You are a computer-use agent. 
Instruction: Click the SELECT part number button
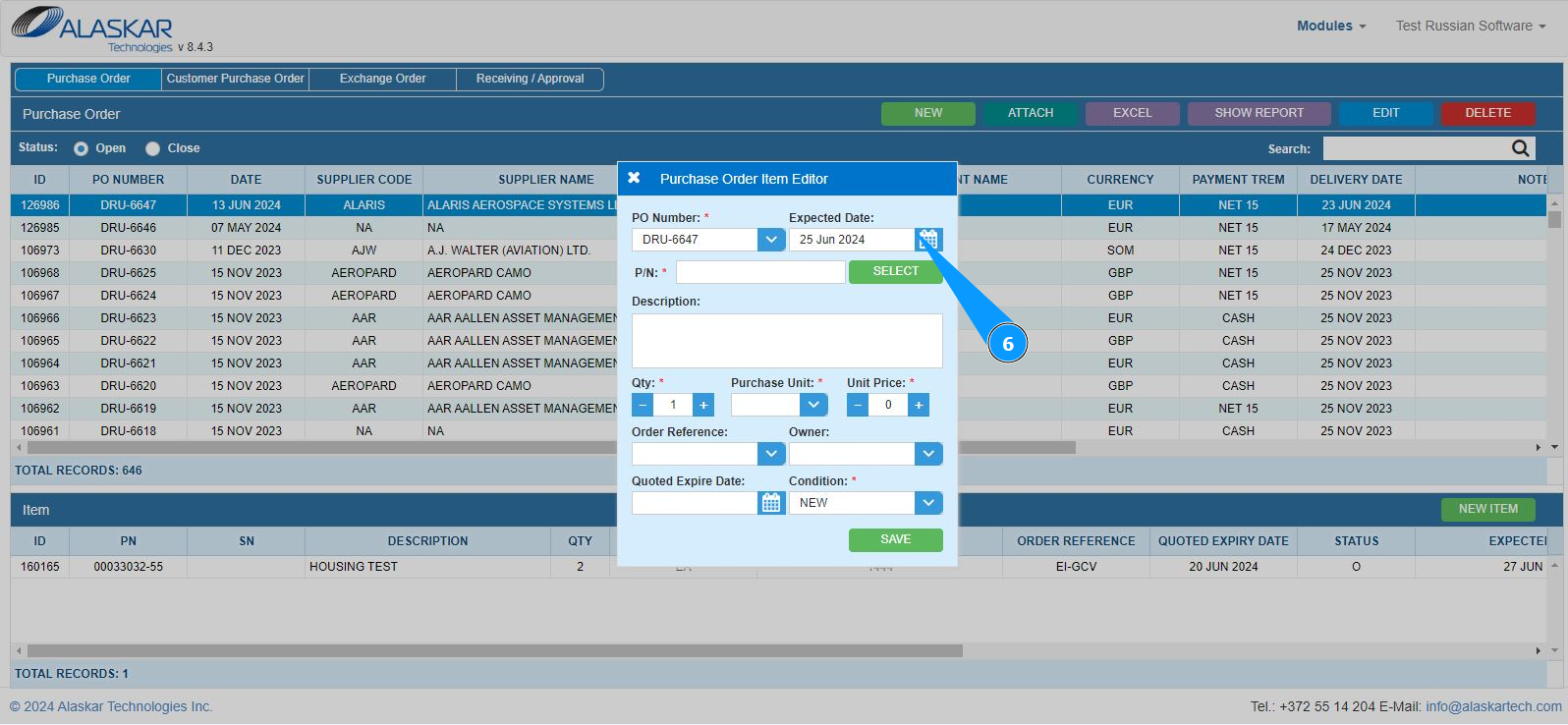(896, 271)
